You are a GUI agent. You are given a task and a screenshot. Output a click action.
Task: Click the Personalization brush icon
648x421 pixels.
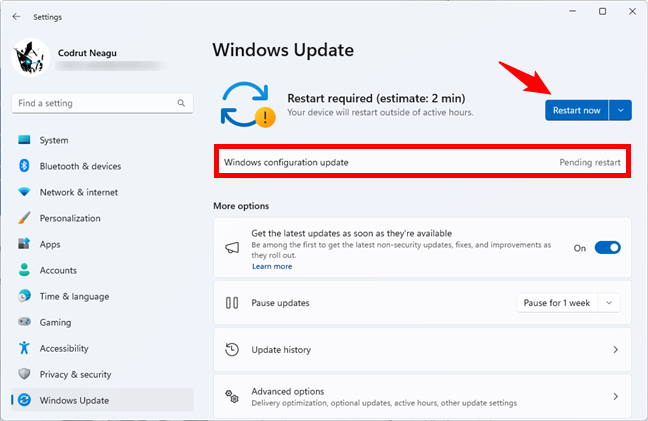tap(24, 218)
